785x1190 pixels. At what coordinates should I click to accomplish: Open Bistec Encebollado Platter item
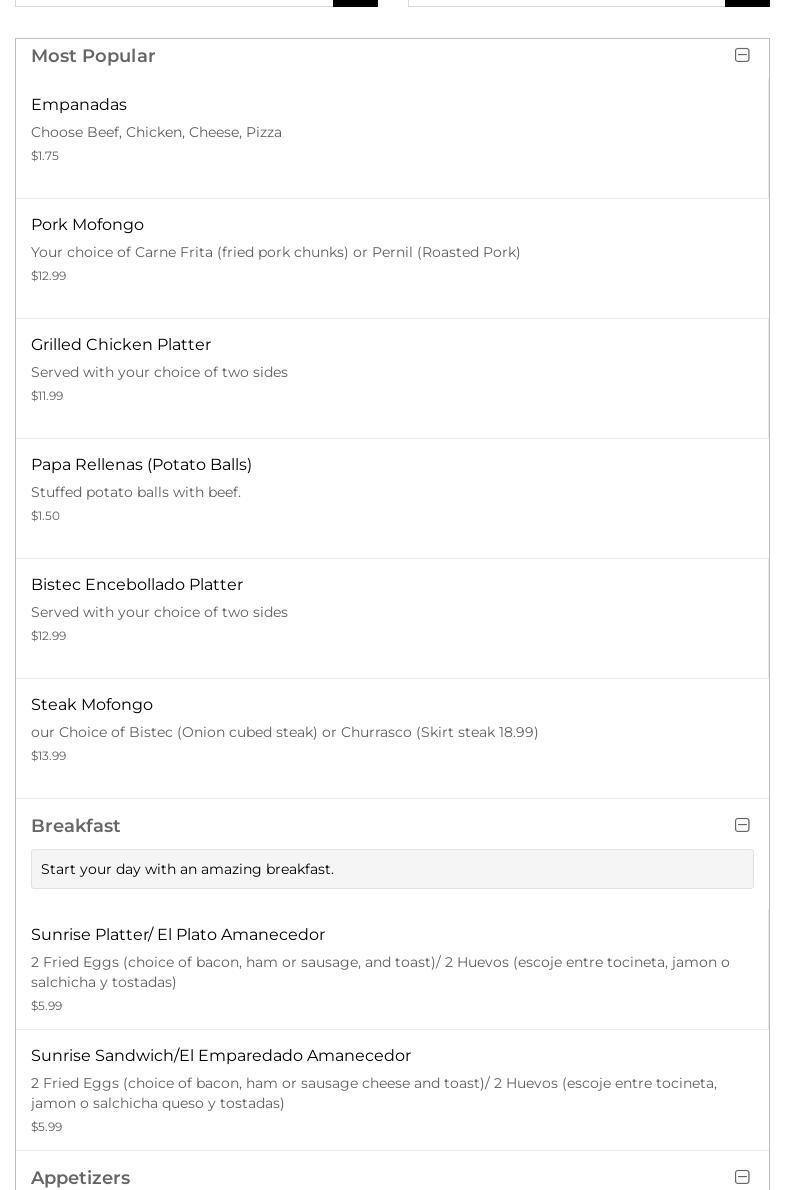392,618
